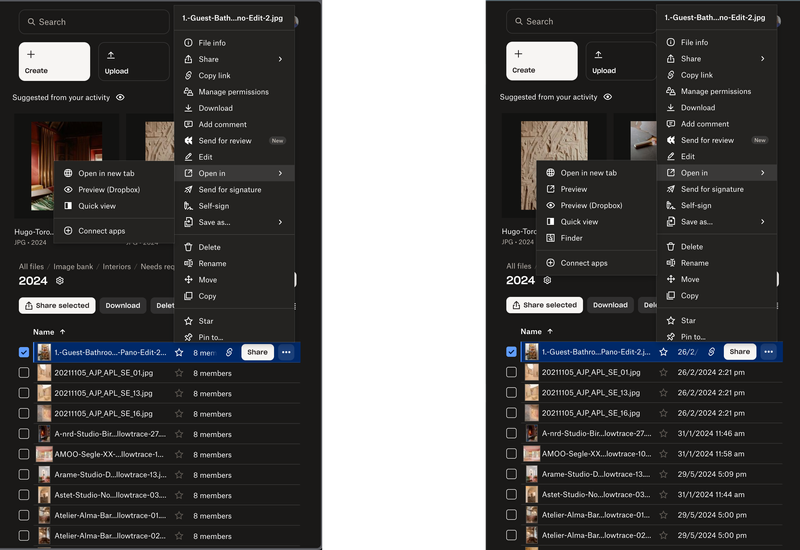Image resolution: width=800 pixels, height=550 pixels.
Task: Tick the A-nrd-Studio-Bir file checkbox, right screenshot
Action: [x=511, y=434]
